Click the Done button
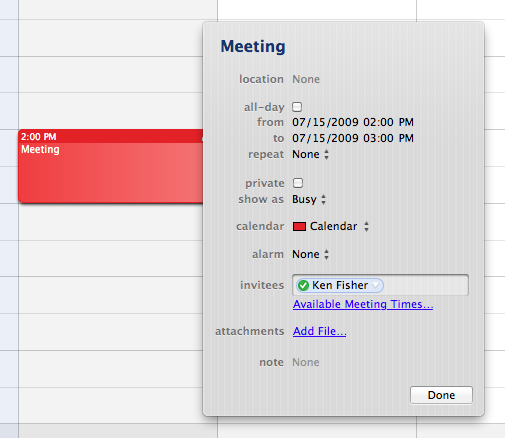This screenshot has height=438, width=505. click(441, 395)
